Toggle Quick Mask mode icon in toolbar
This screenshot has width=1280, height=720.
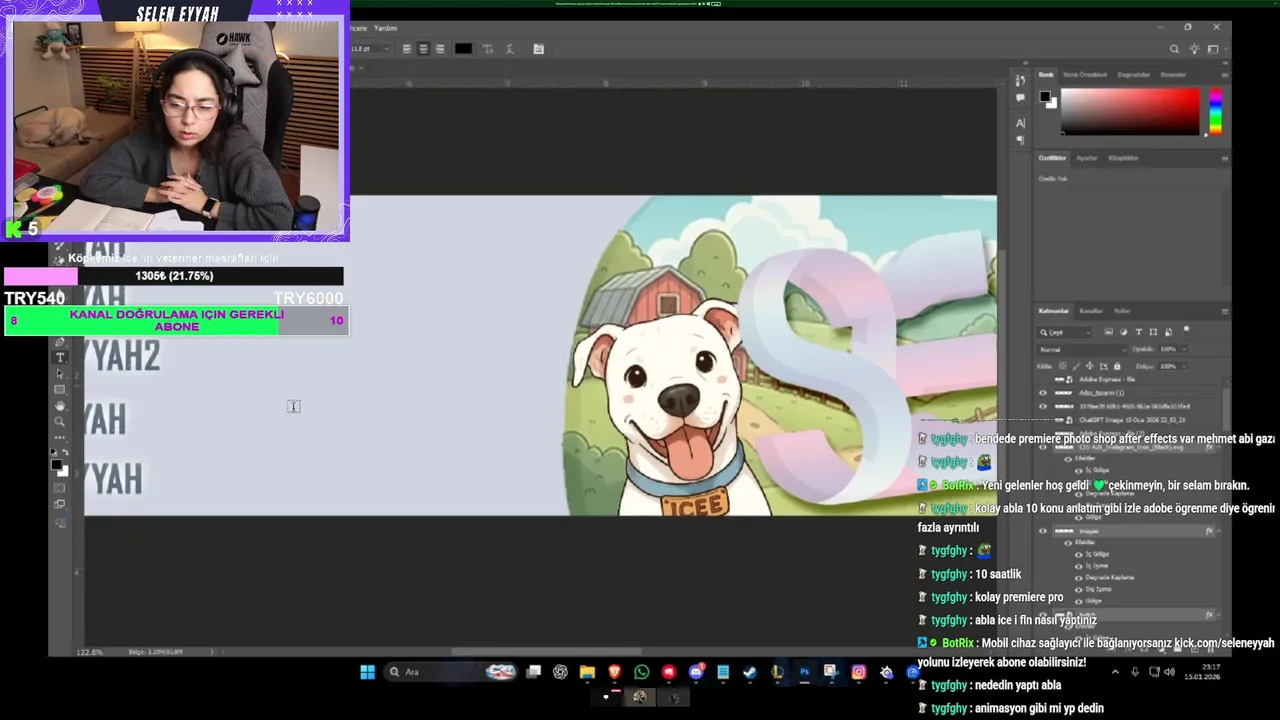60,488
